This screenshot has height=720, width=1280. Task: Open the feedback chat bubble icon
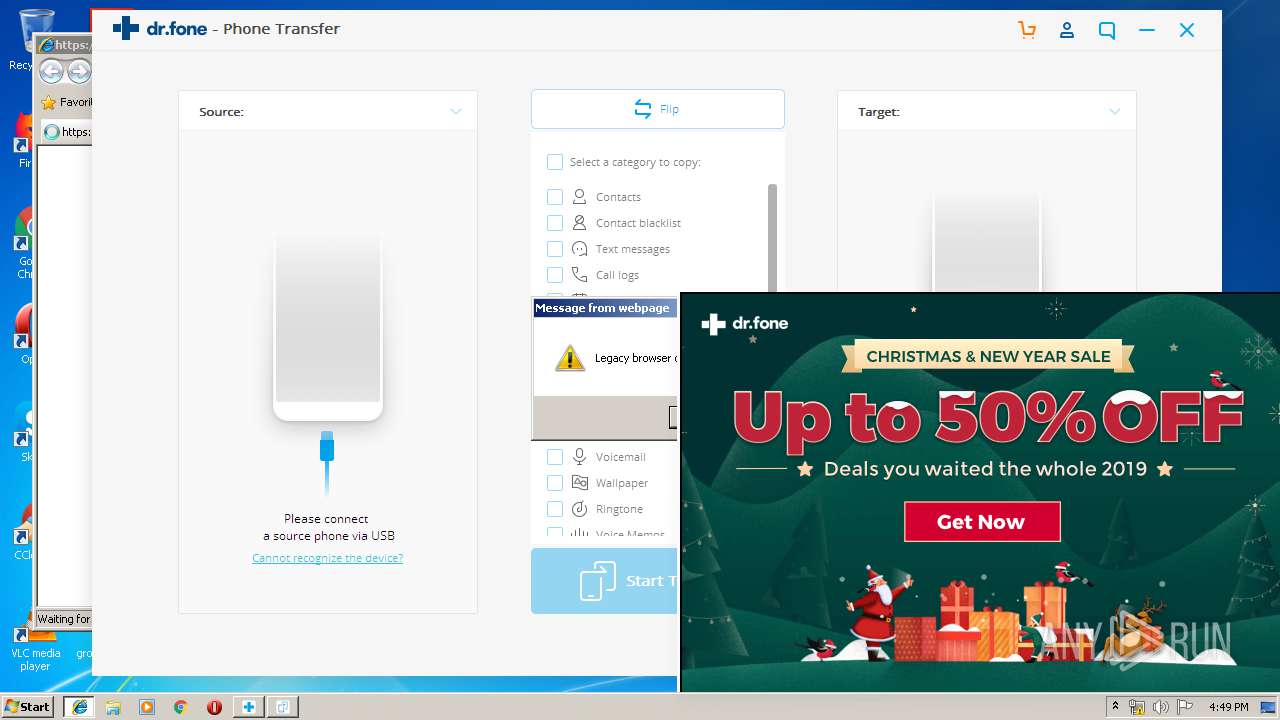[x=1107, y=30]
